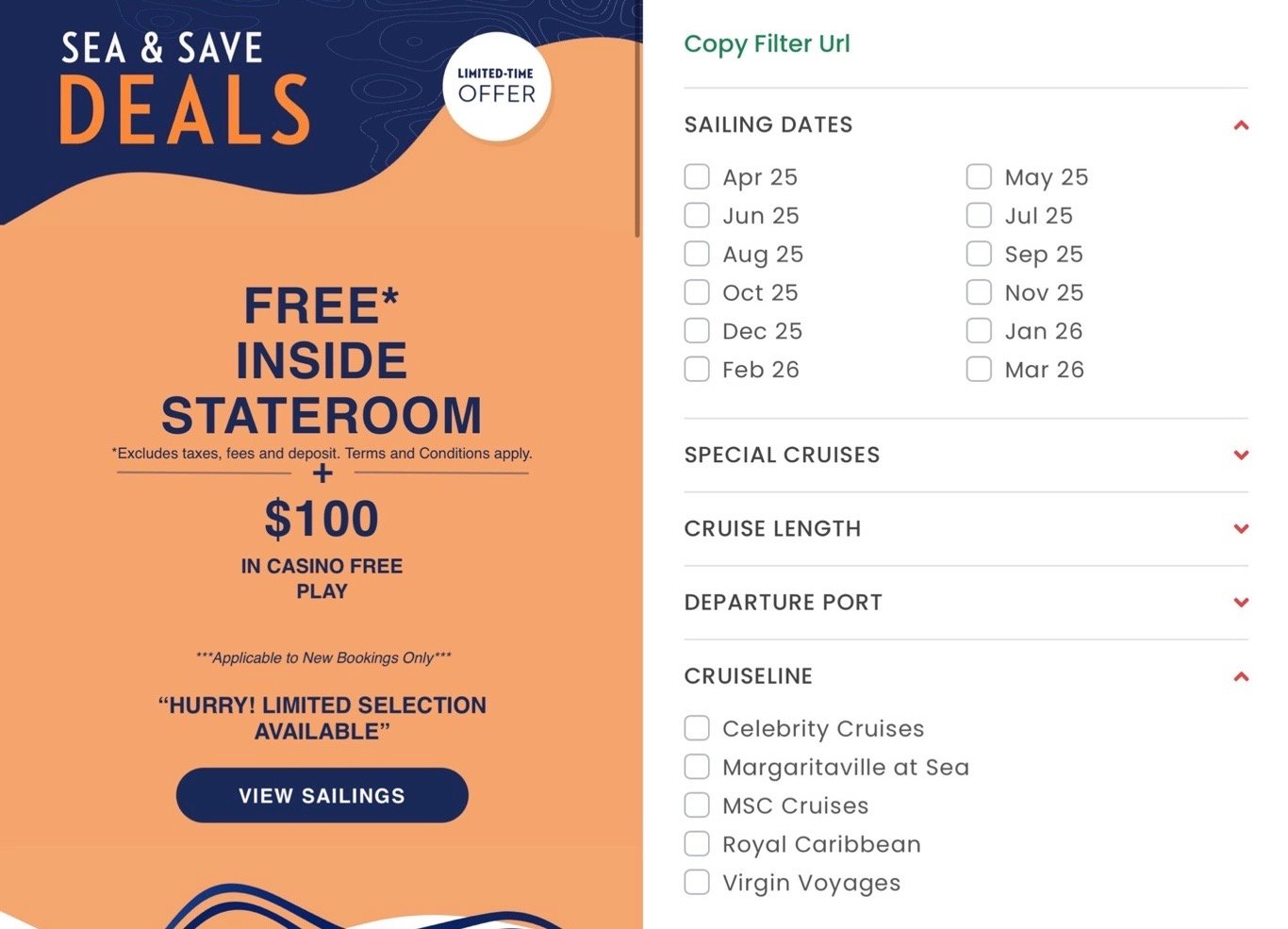1288x929 pixels.
Task: Click the Limited-Time Offer badge
Action: pyautogui.click(x=496, y=87)
